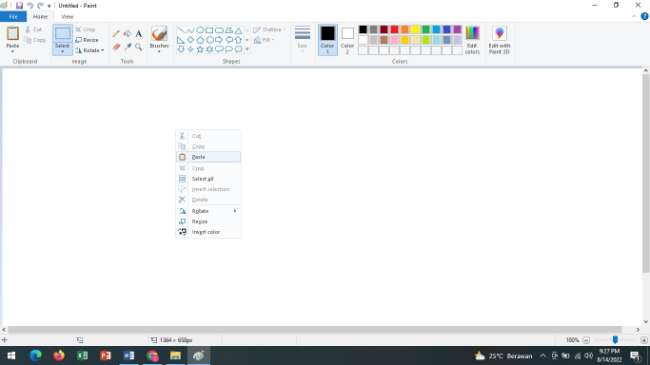Screen dimensions: 650x365
Task: Click the Select rectangle tool icon
Action: [63, 34]
